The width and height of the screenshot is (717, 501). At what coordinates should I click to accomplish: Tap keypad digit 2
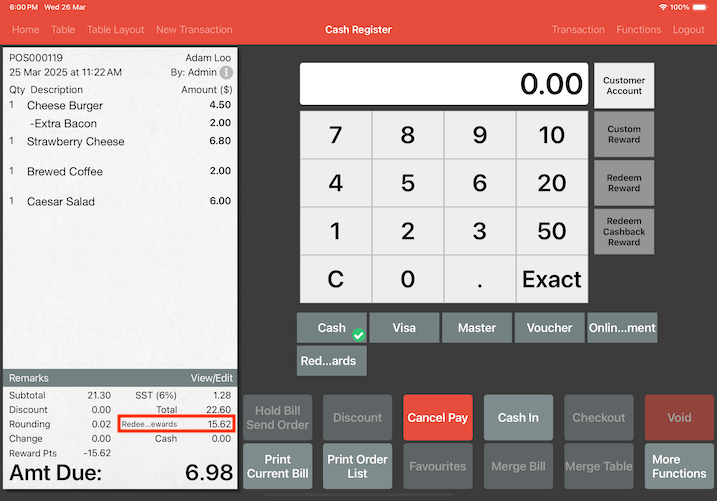tap(408, 231)
